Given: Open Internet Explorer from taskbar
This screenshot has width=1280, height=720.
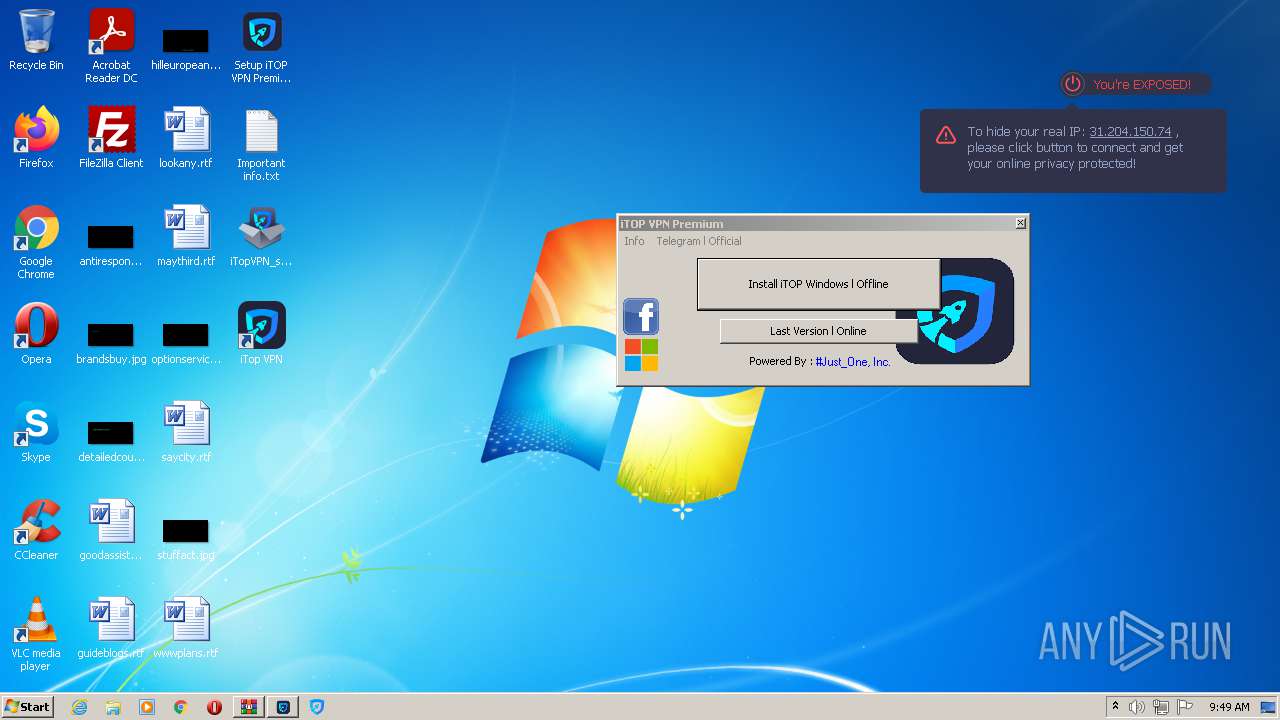Looking at the screenshot, I should tap(79, 707).
